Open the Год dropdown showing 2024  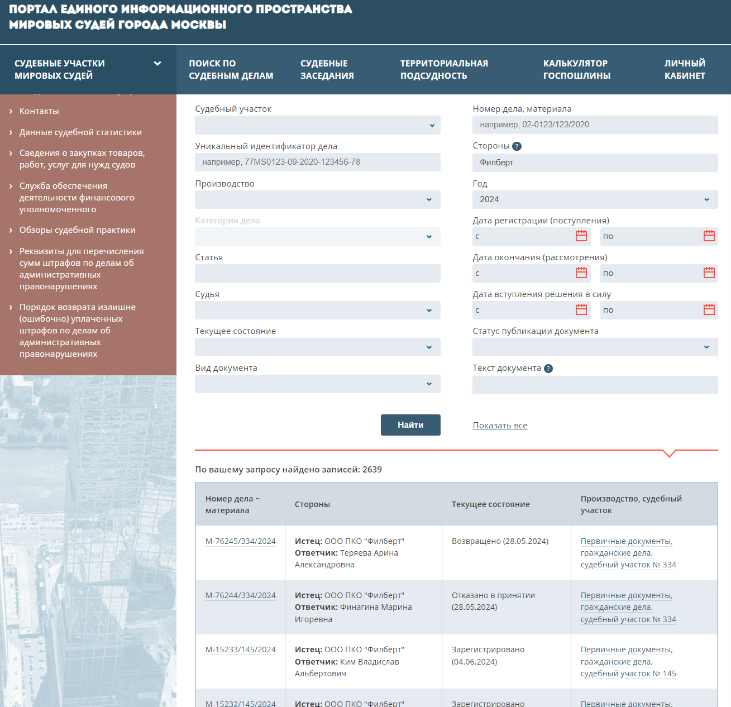coord(594,200)
